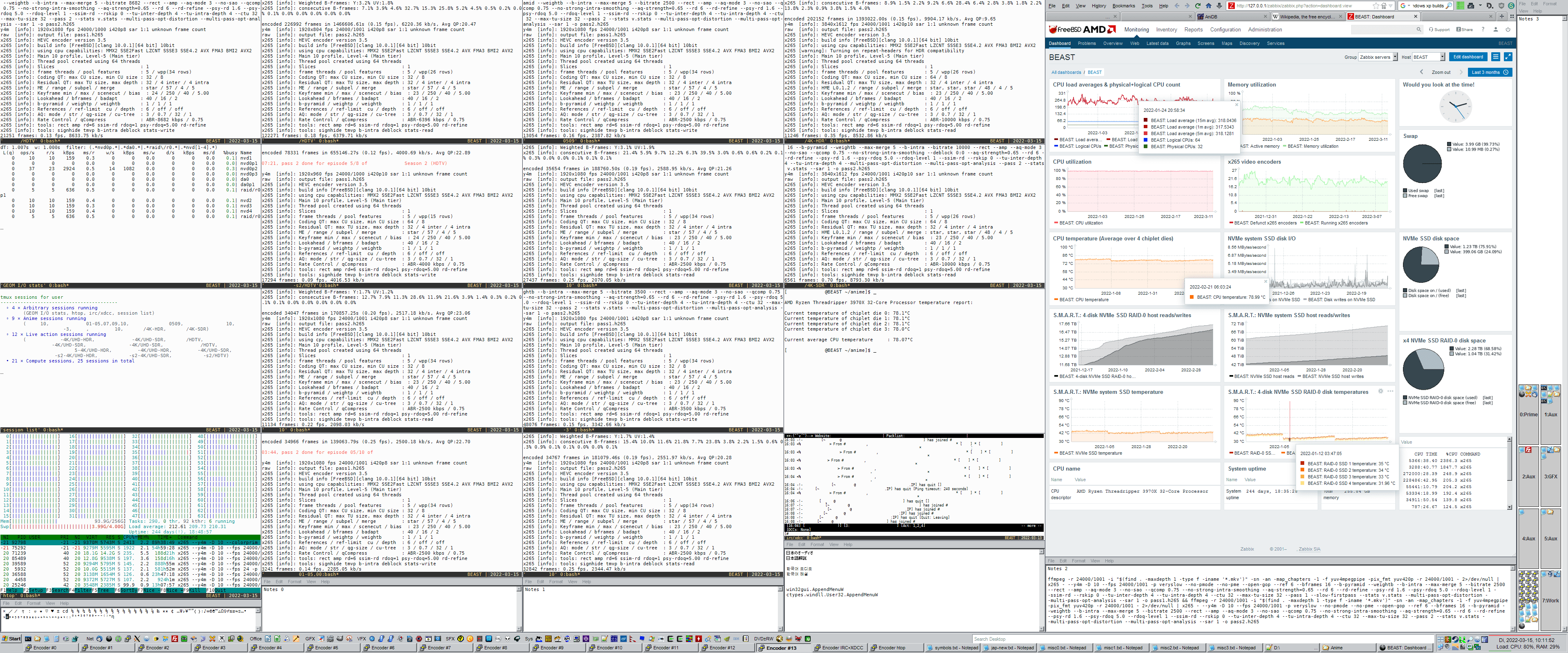Image resolution: width=1568 pixels, height=653 pixels.
Task: Open the extension dropdown arrow next to D icon
Action: (x=1480, y=5)
